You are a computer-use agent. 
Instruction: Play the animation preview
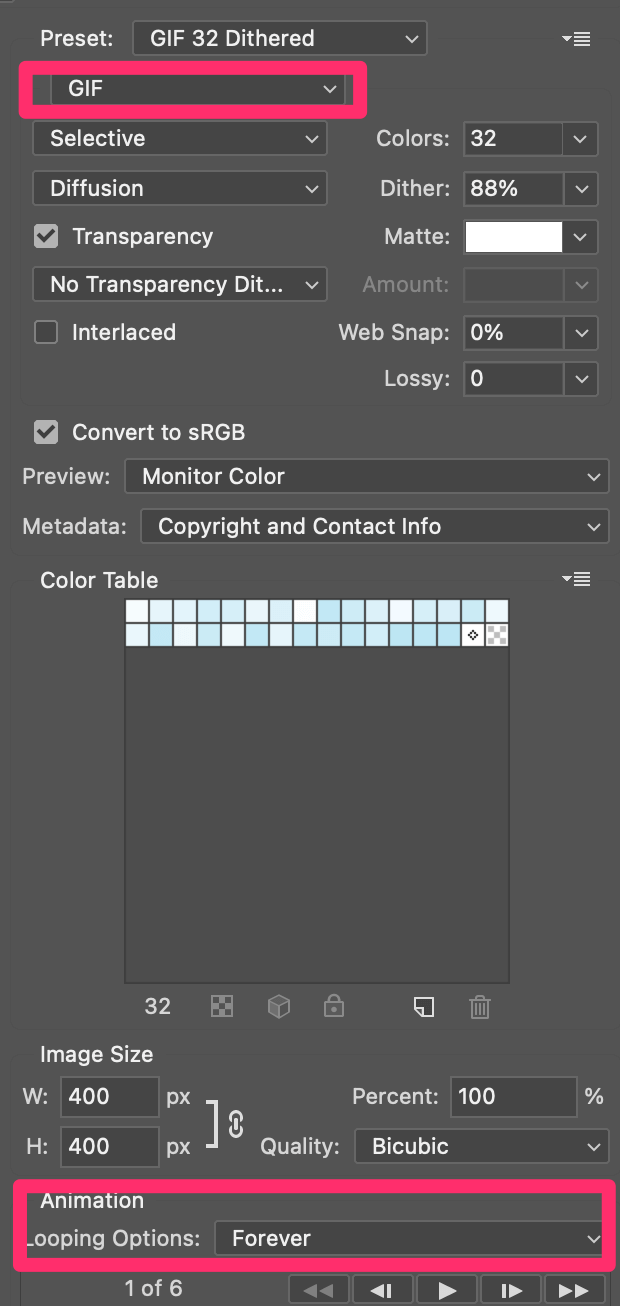[447, 1289]
